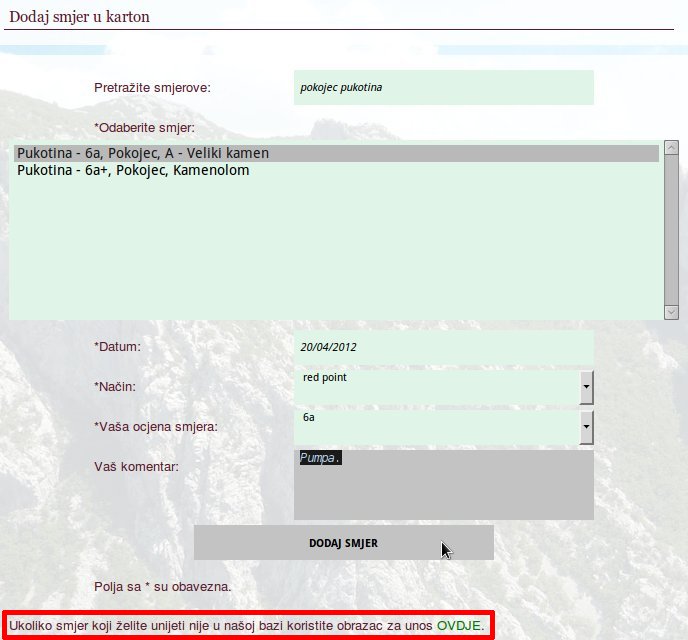Select 'Pukotina - 6a+, Pokojec, Kamenolom' route
688x640 pixels.
click(336, 170)
